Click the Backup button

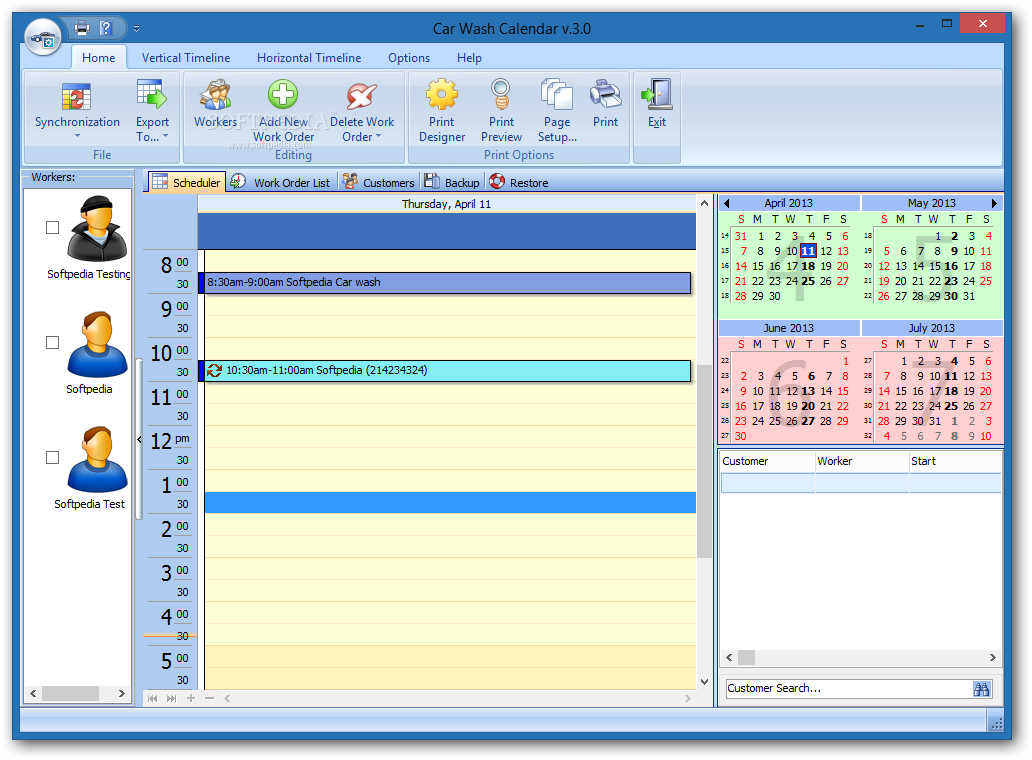point(452,182)
